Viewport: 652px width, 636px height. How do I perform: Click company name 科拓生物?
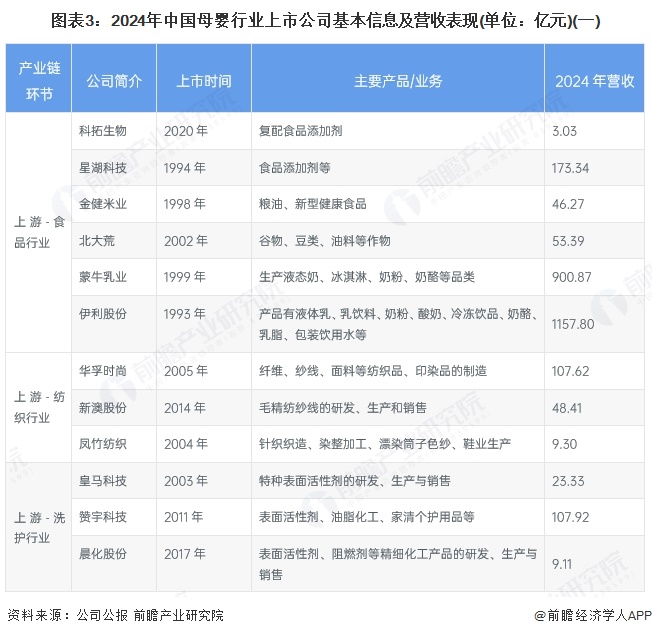coord(103,131)
